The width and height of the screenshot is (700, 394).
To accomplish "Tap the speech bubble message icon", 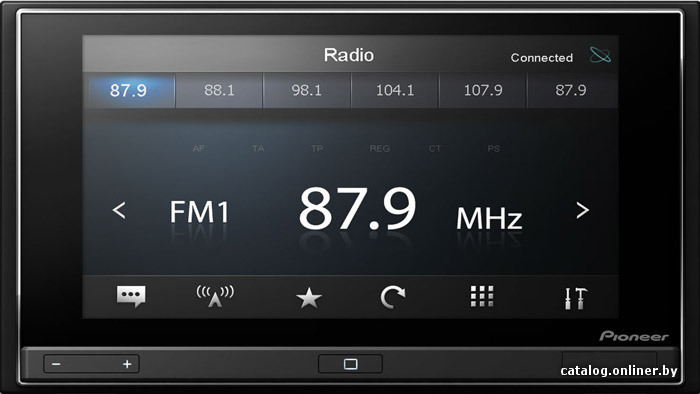I will [131, 296].
